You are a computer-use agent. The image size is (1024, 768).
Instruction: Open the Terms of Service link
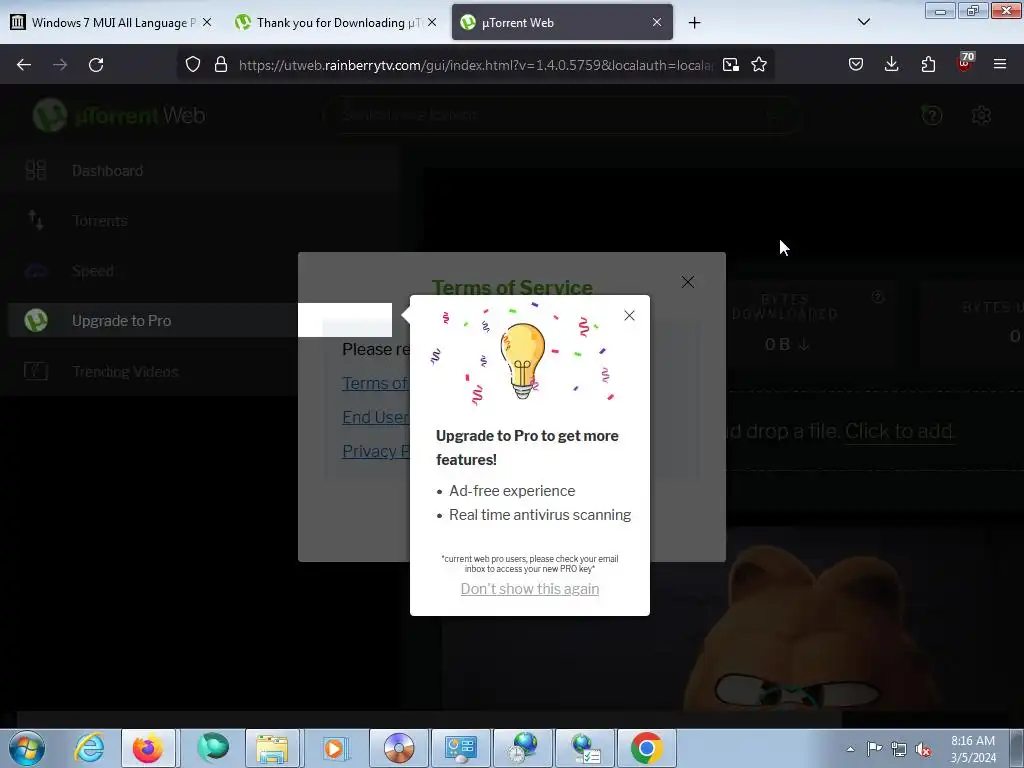[375, 383]
